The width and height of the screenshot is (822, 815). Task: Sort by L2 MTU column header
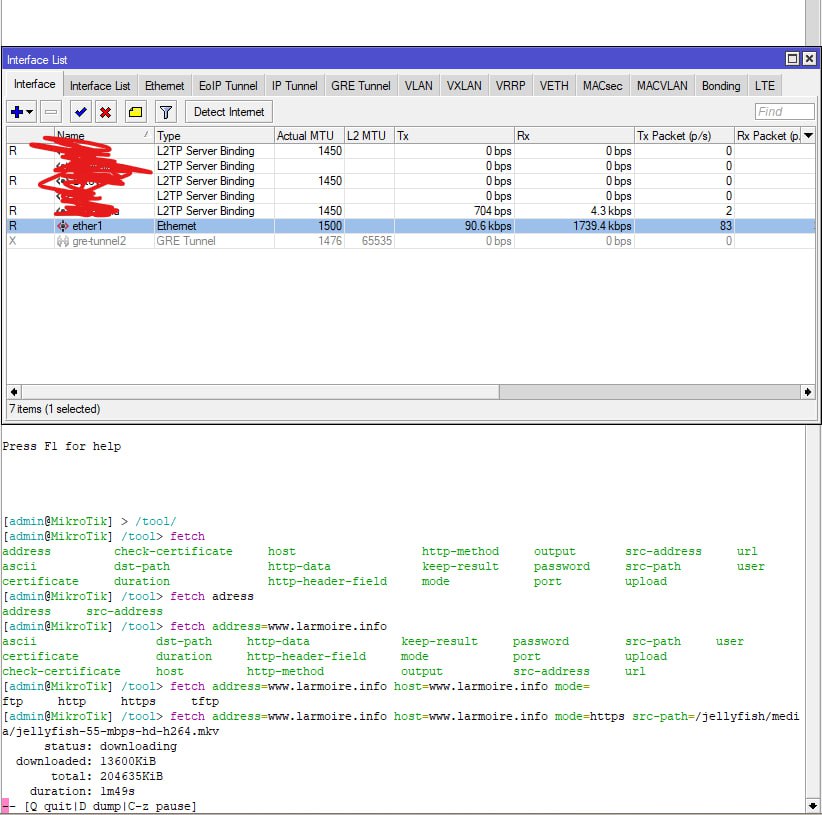tap(369, 136)
